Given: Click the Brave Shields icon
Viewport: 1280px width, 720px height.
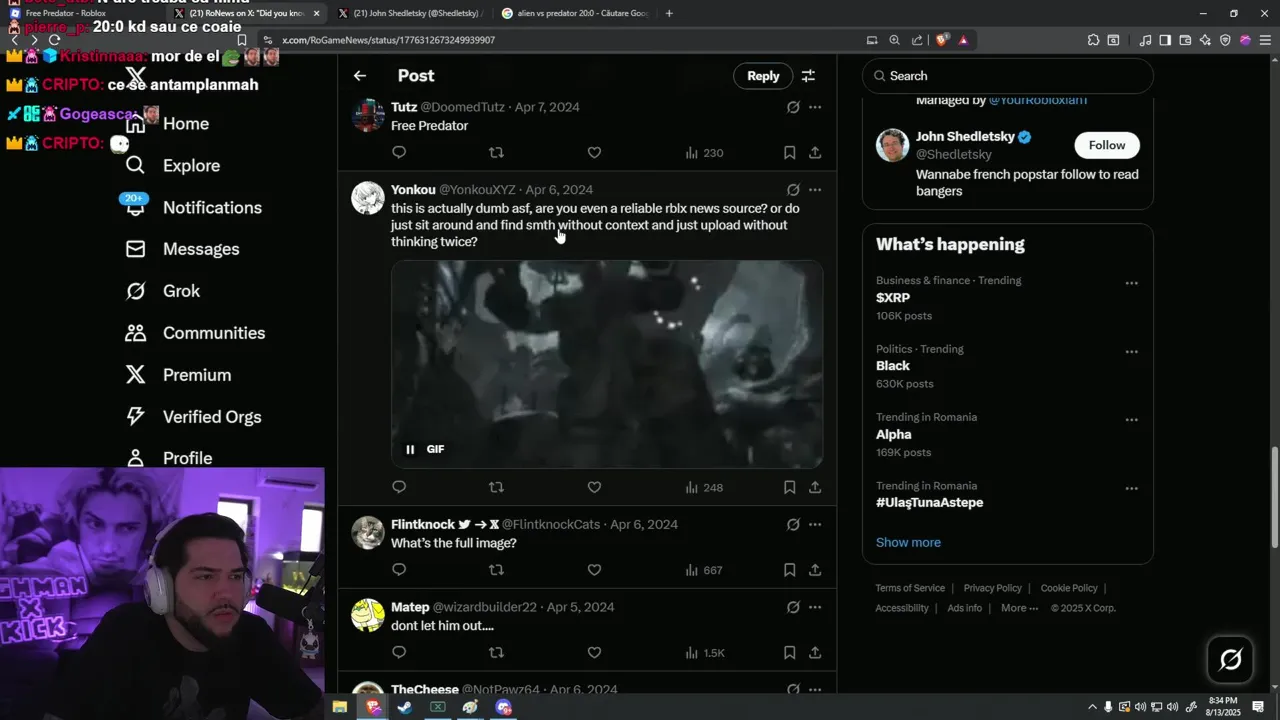Looking at the screenshot, I should click(941, 40).
